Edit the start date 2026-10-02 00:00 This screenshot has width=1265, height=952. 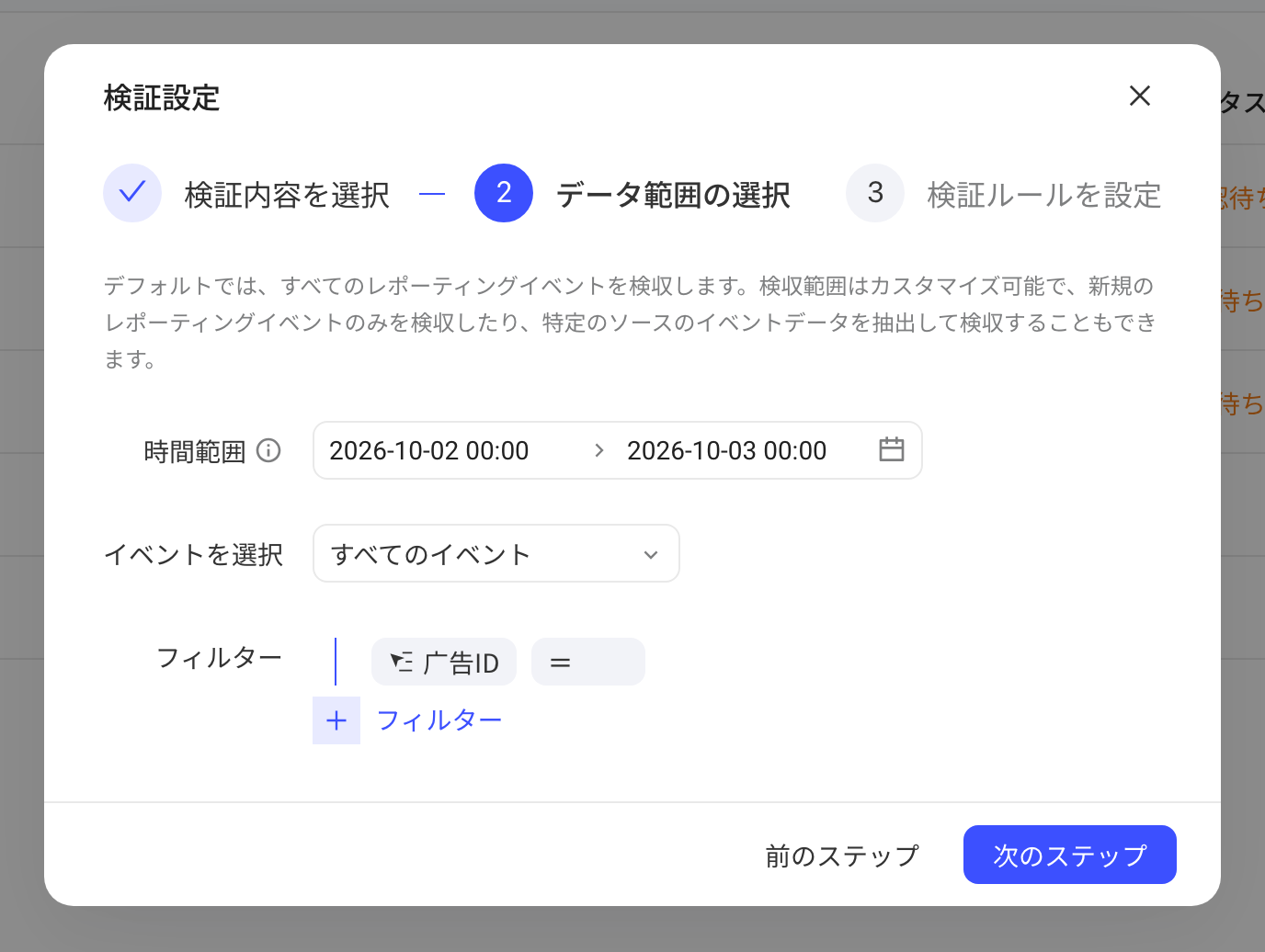(x=429, y=450)
